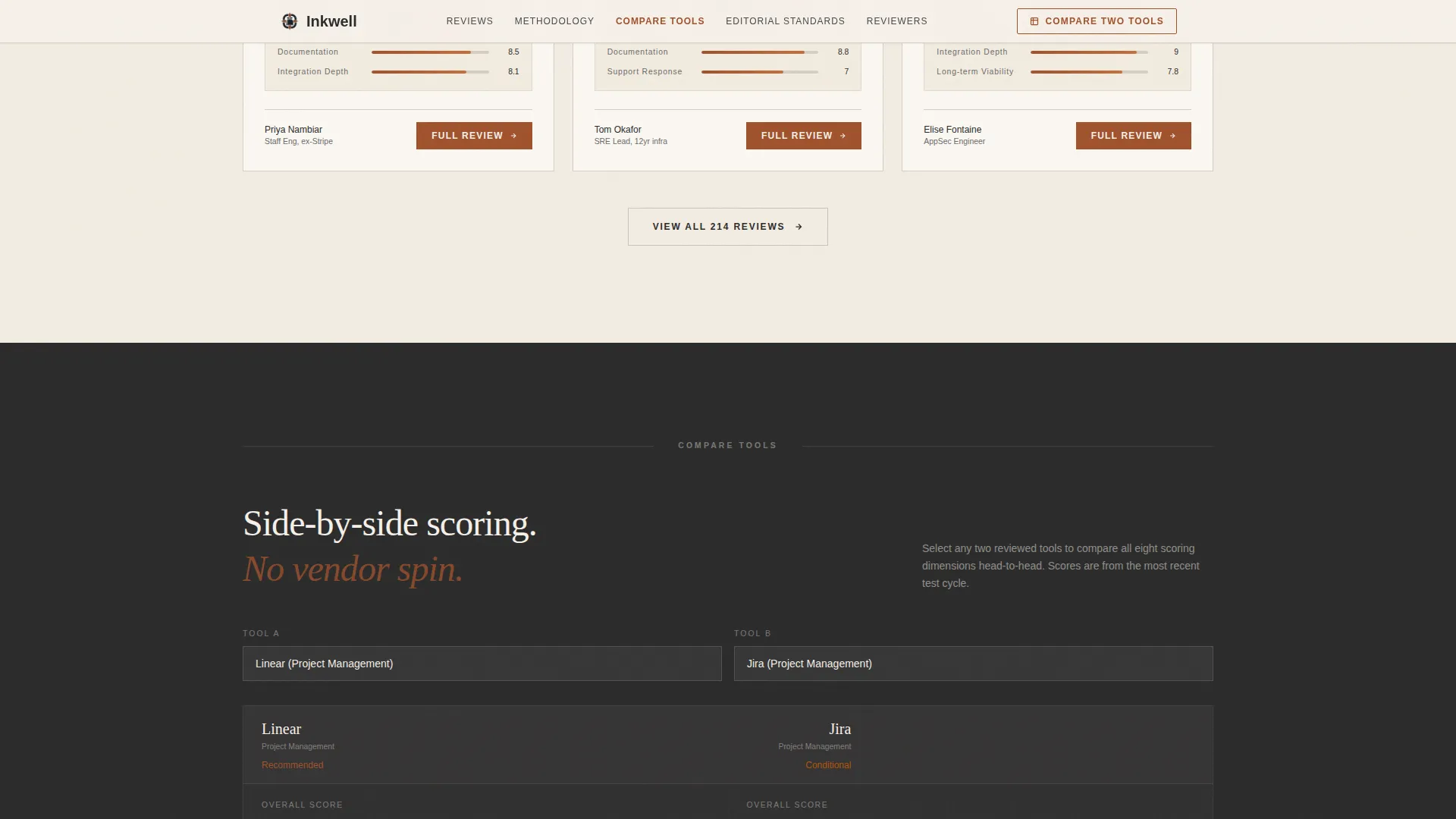Click the 'Side-by-side scoring.' headline
Viewport: 1456px width, 819px height.
390,524
